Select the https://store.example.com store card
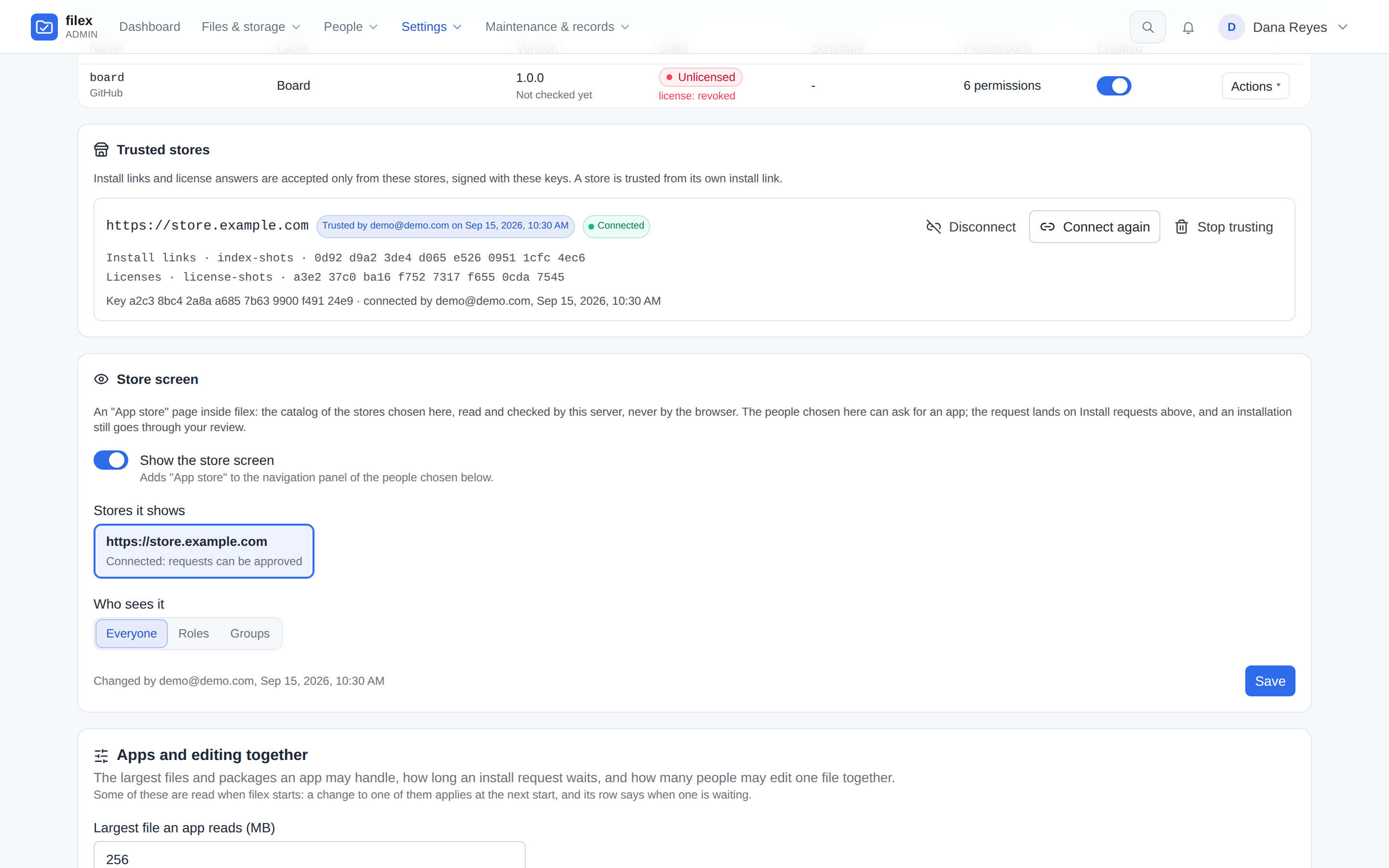This screenshot has height=868, width=1389. coord(204,551)
